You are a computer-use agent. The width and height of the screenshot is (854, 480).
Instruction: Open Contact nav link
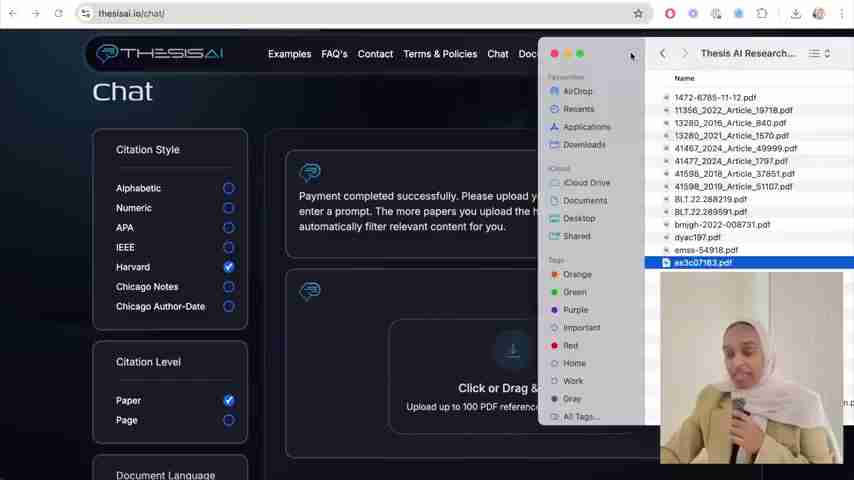pos(375,54)
